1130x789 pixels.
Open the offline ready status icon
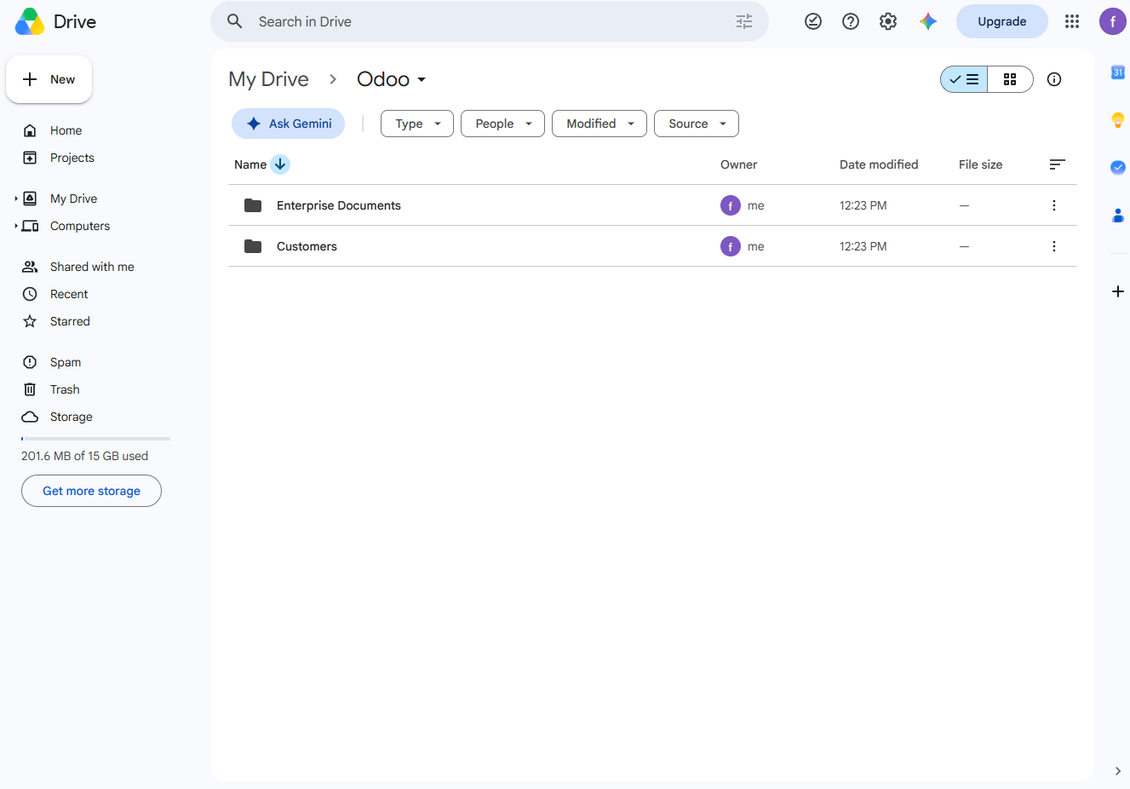(x=813, y=22)
